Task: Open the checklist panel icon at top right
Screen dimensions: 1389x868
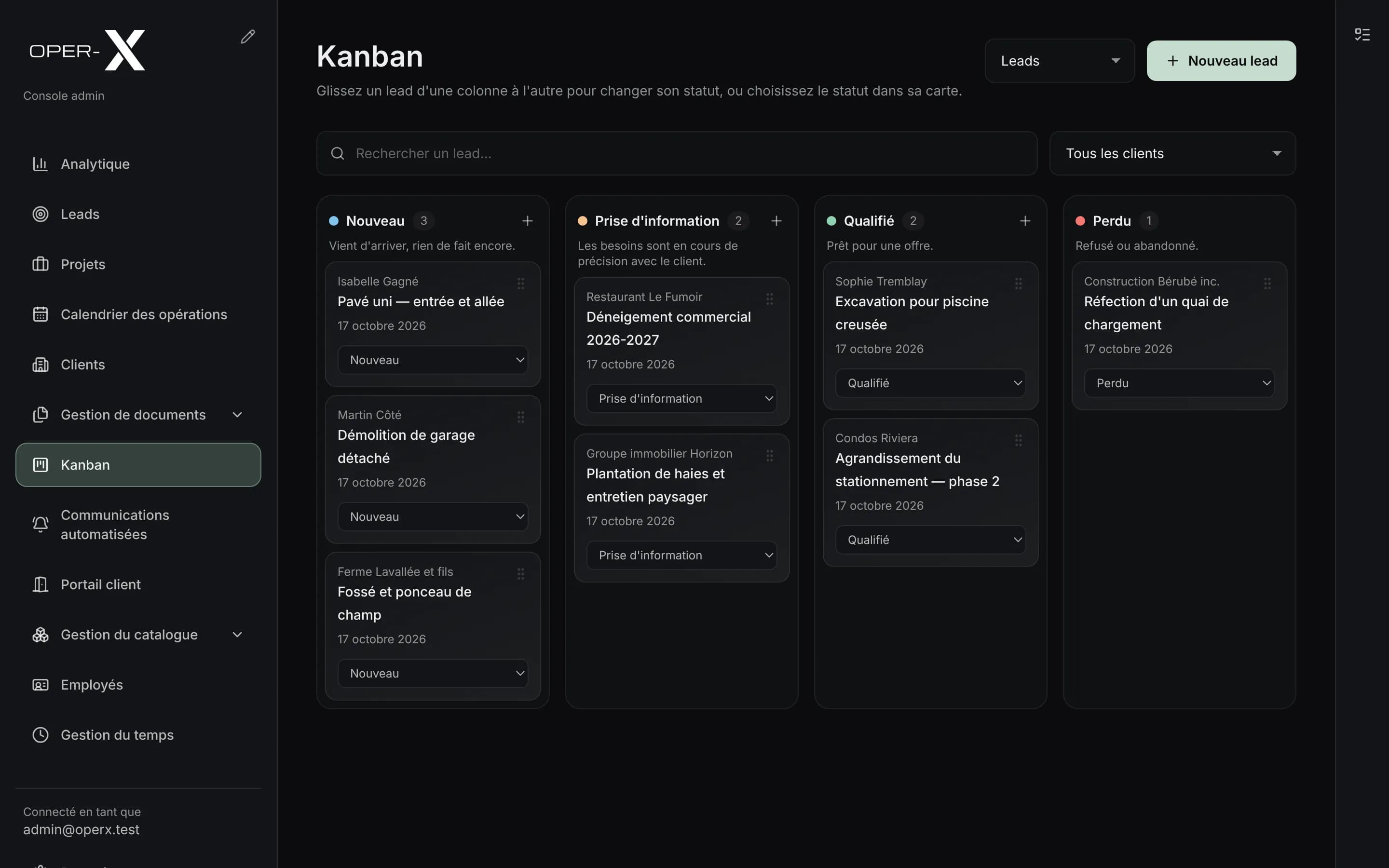Action: [1362, 34]
